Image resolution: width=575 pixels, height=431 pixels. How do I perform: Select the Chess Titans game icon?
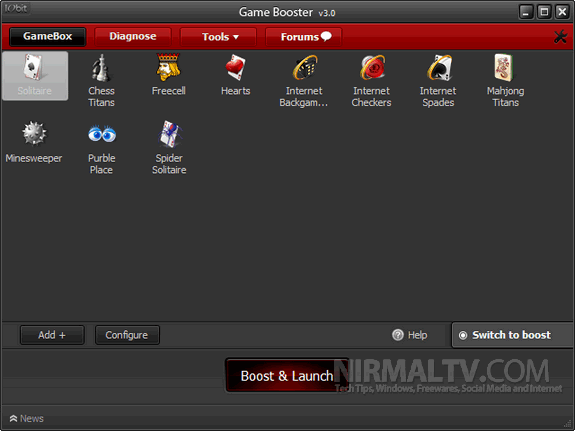coord(101,68)
